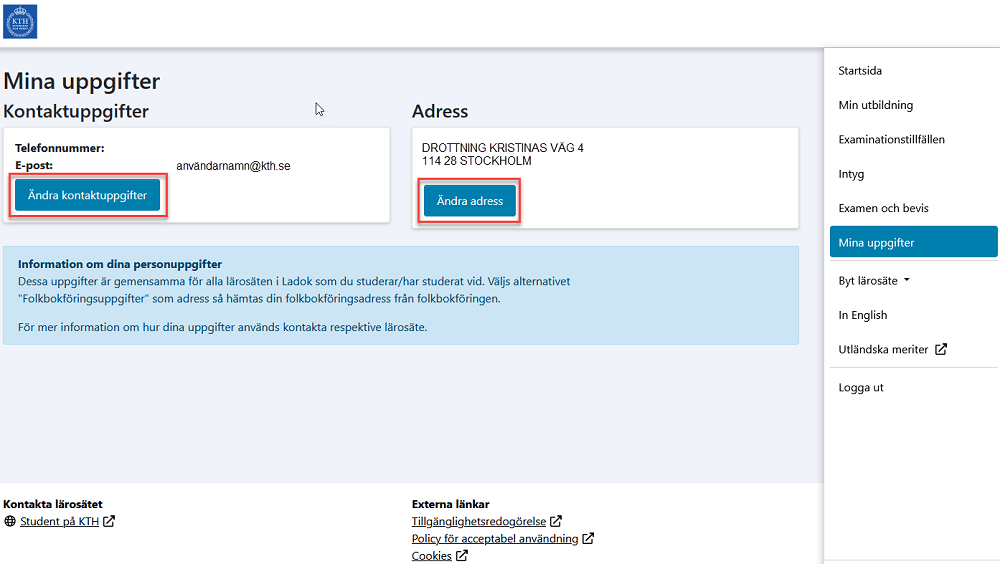Log out using Logga ut
Viewport: 1000px width, 564px height.
pyautogui.click(x=861, y=387)
